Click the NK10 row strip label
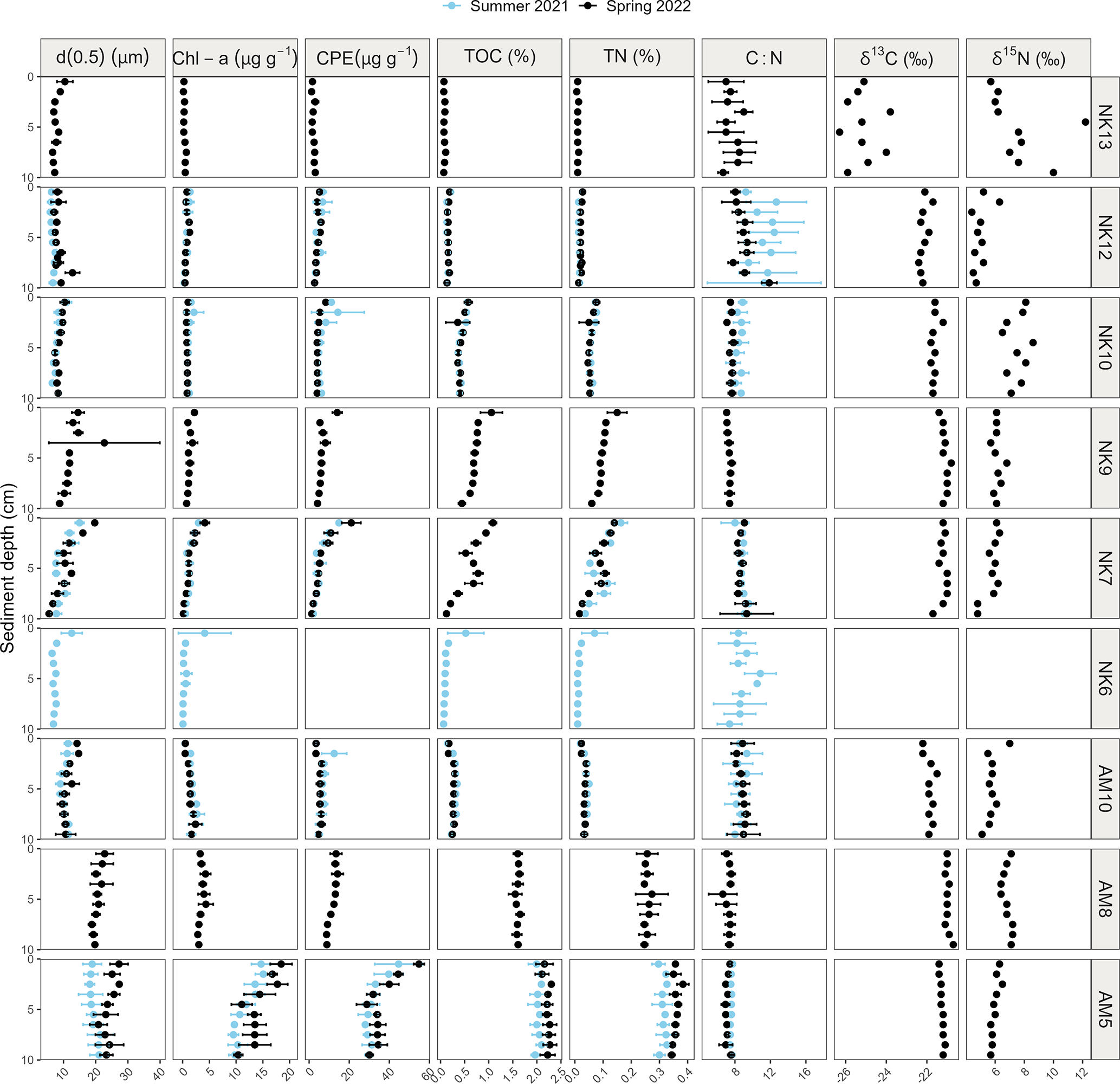1120x1084 pixels. [x=1105, y=347]
